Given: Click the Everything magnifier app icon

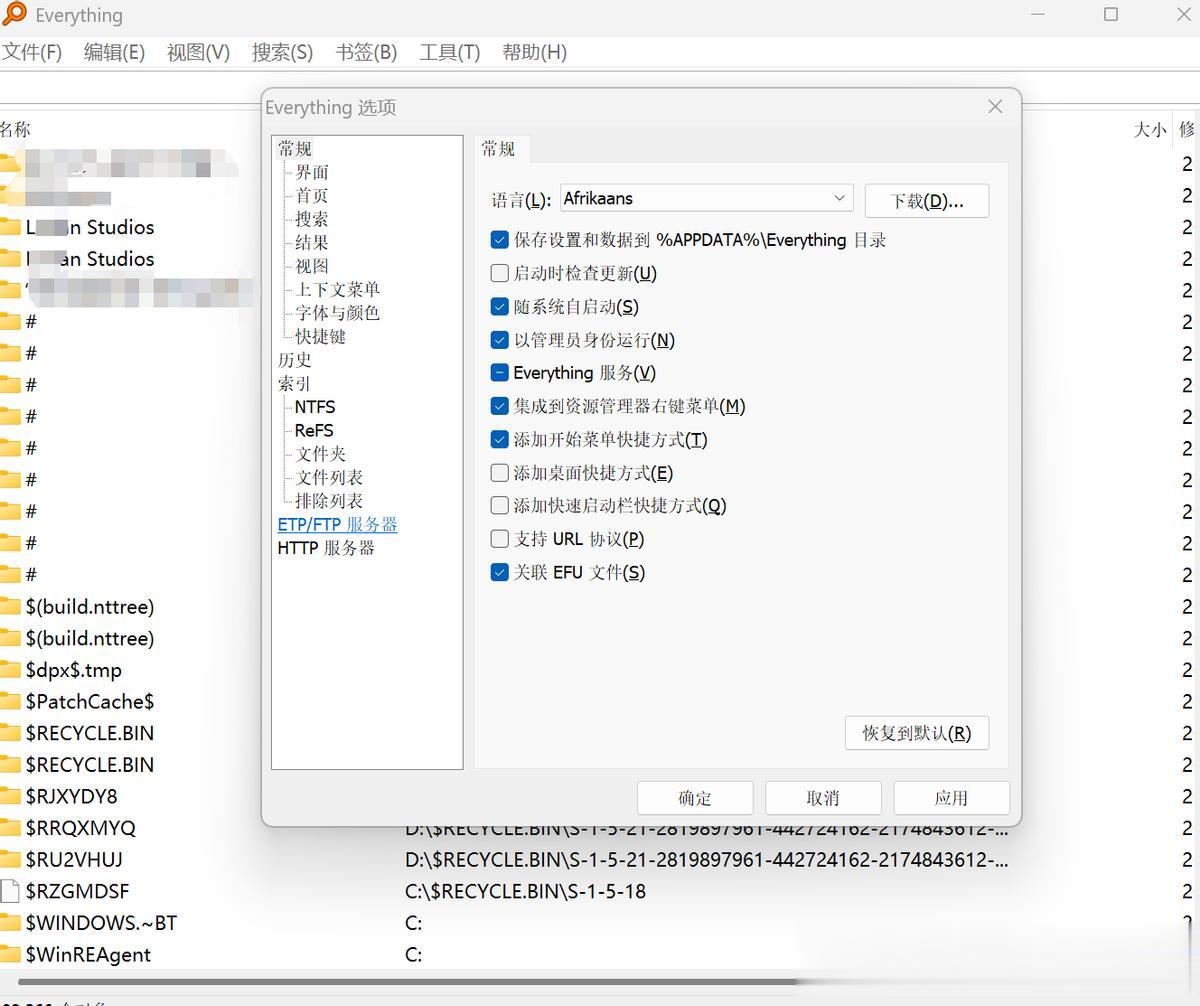Looking at the screenshot, I should point(14,14).
